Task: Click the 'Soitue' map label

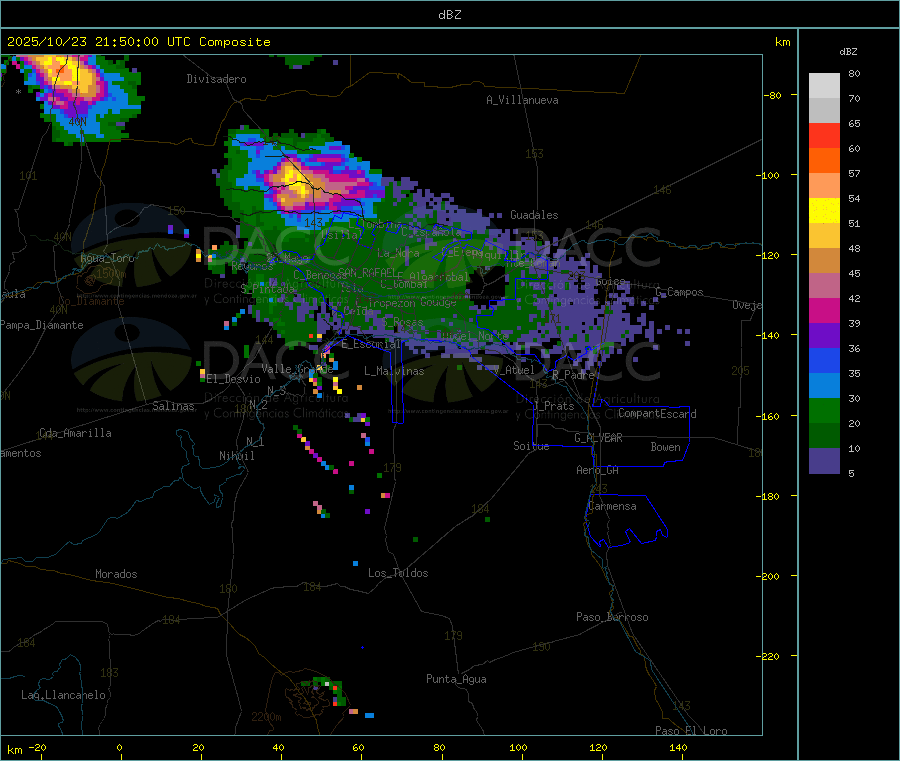Action: click(x=531, y=446)
